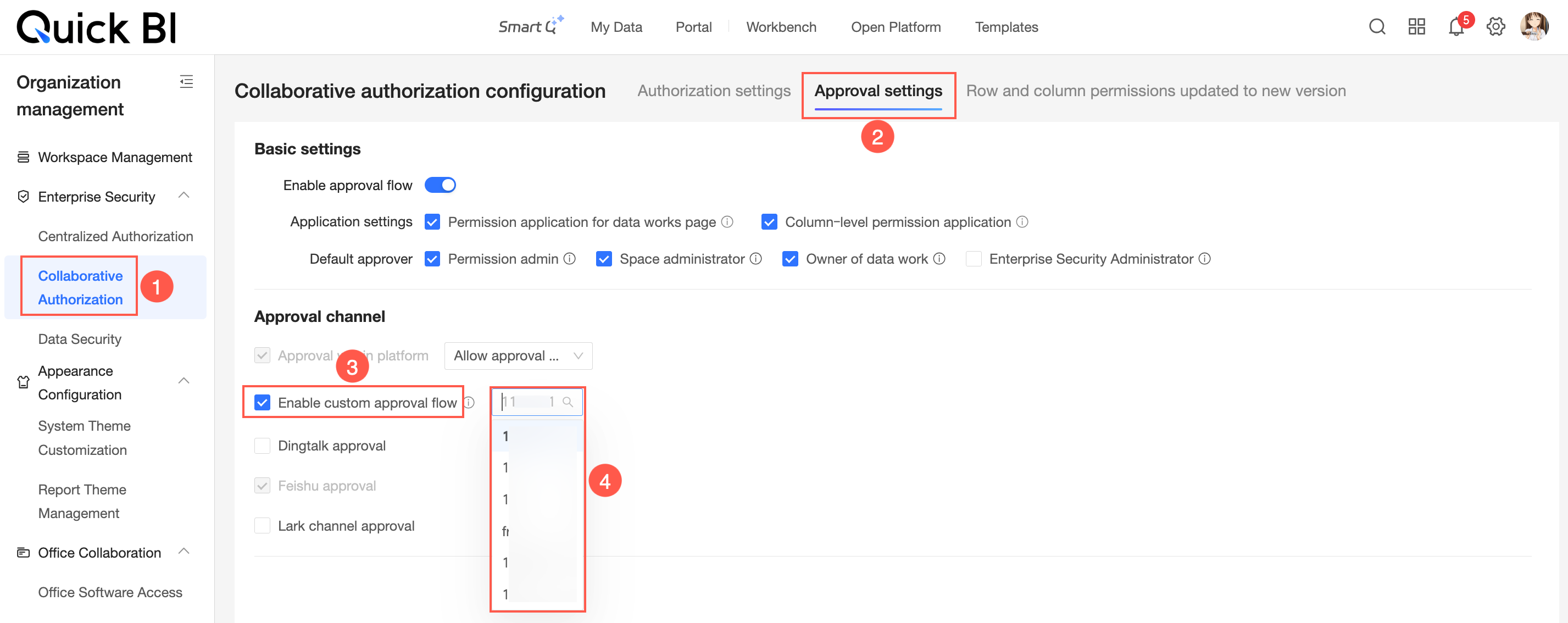
Task: Switch to the Authorization settings tab
Action: pyautogui.click(x=713, y=91)
